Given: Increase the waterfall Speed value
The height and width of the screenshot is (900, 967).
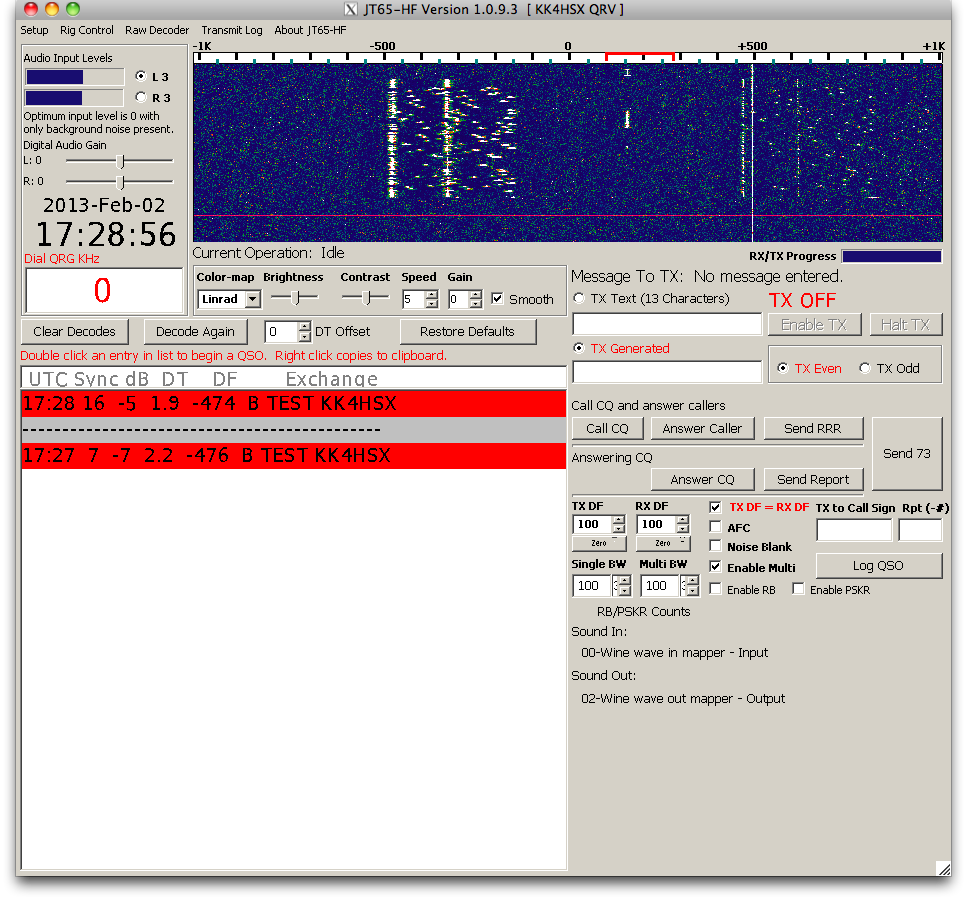Looking at the screenshot, I should click(432, 295).
